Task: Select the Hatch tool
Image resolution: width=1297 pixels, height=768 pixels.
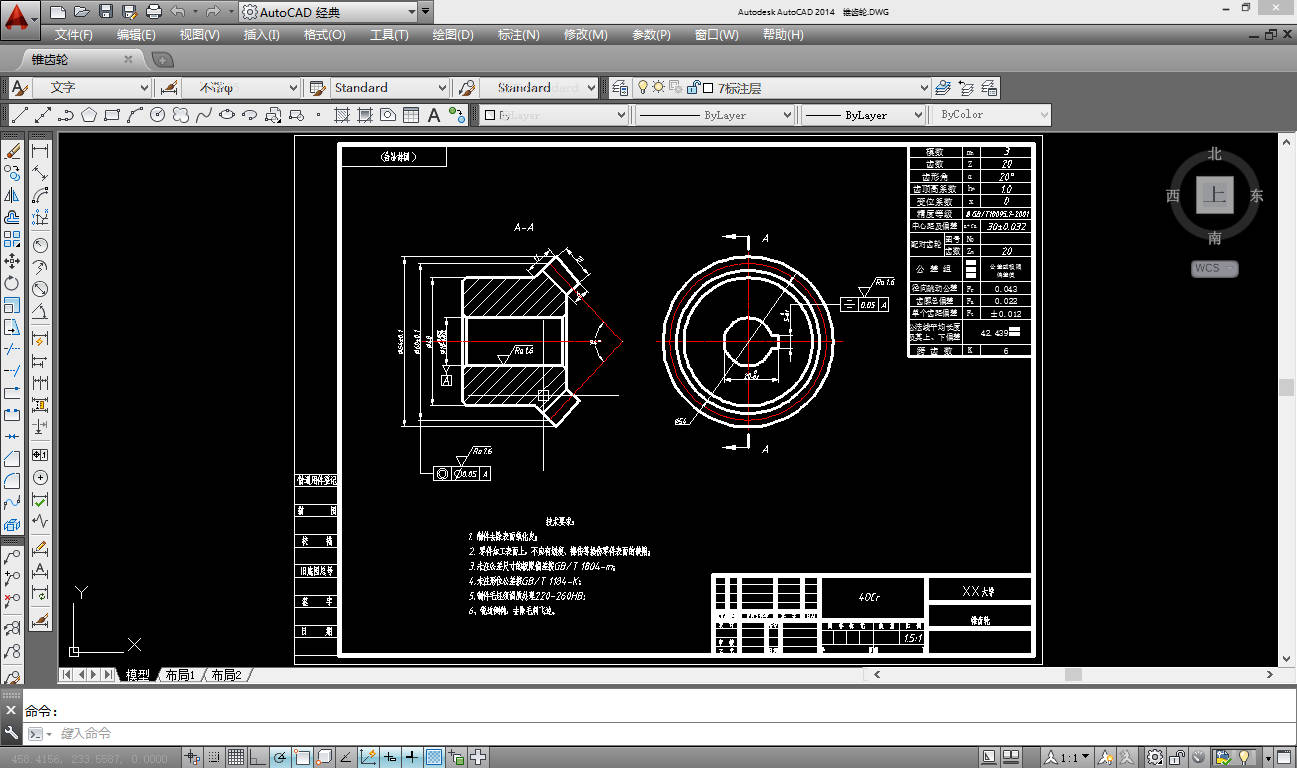Action: (x=342, y=115)
